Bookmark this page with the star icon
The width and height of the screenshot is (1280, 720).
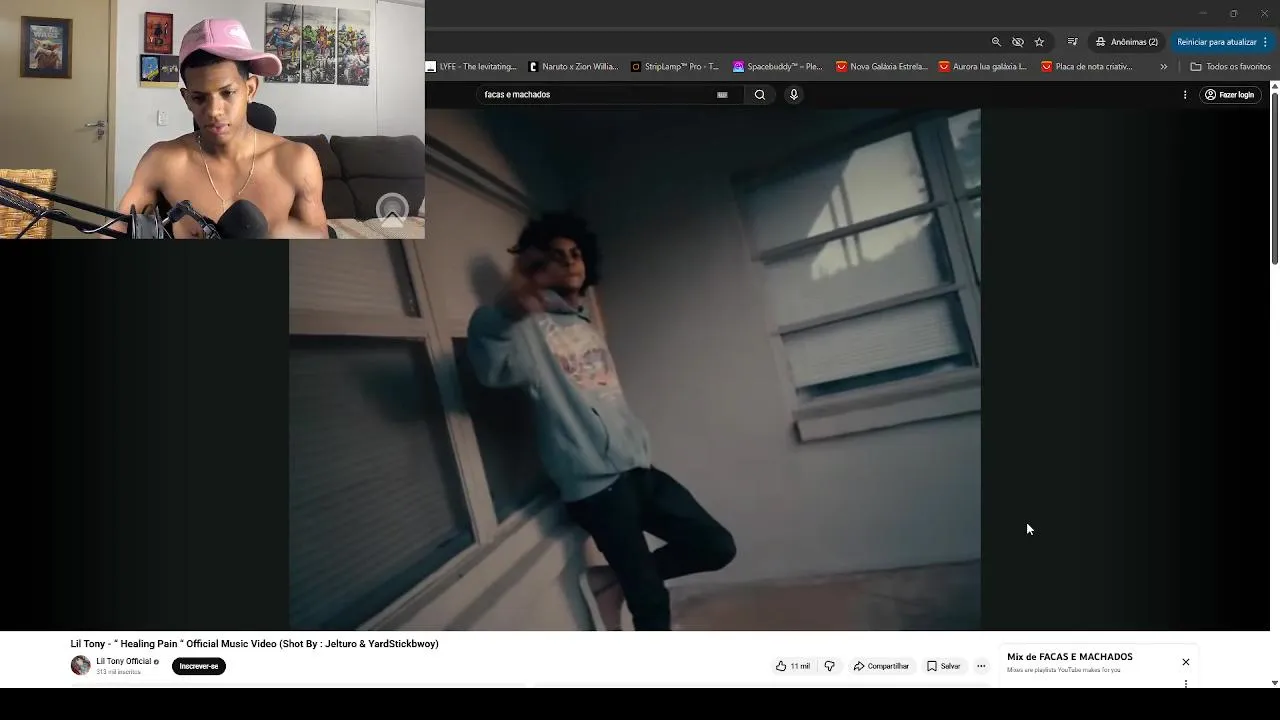click(x=1039, y=42)
